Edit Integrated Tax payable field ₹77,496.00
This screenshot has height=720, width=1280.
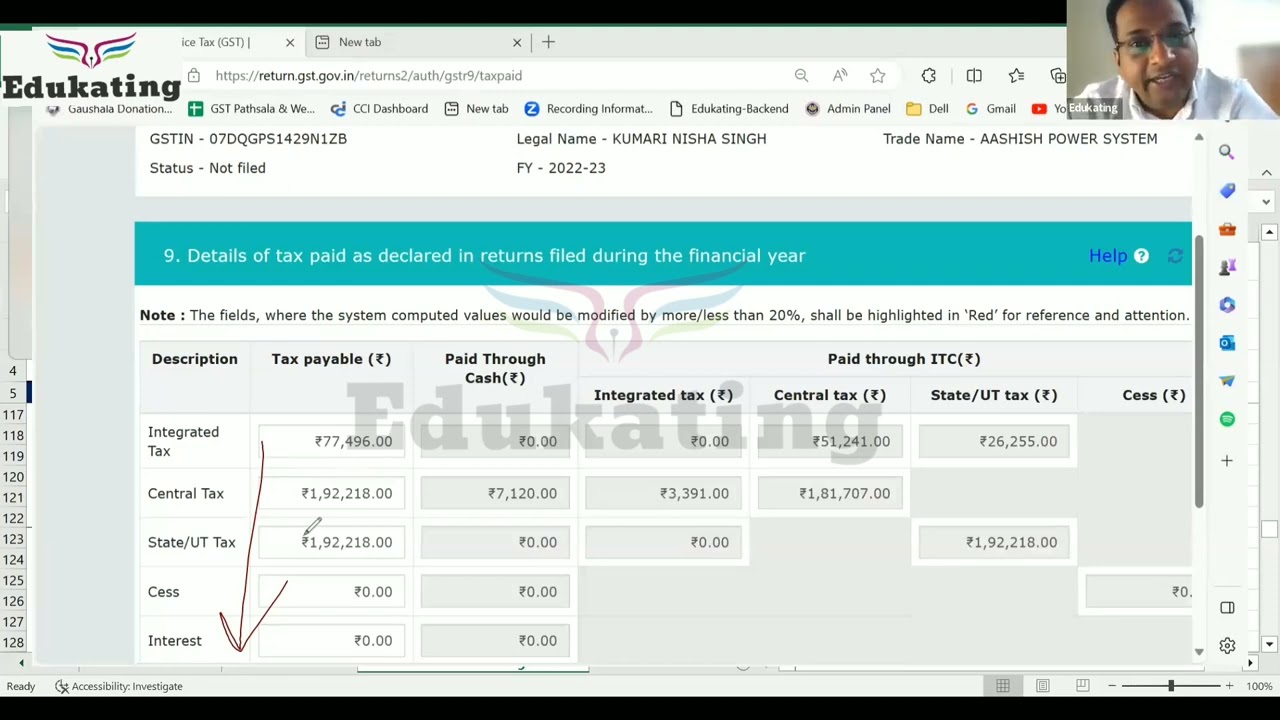click(x=332, y=441)
